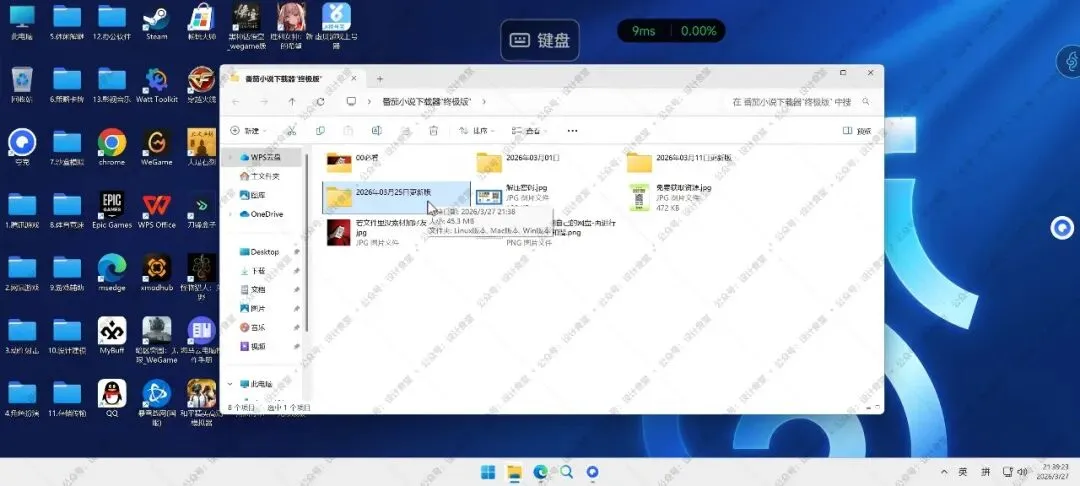Open WeGame desktop shortcut
Image resolution: width=1080 pixels, height=486 pixels.
click(156, 147)
